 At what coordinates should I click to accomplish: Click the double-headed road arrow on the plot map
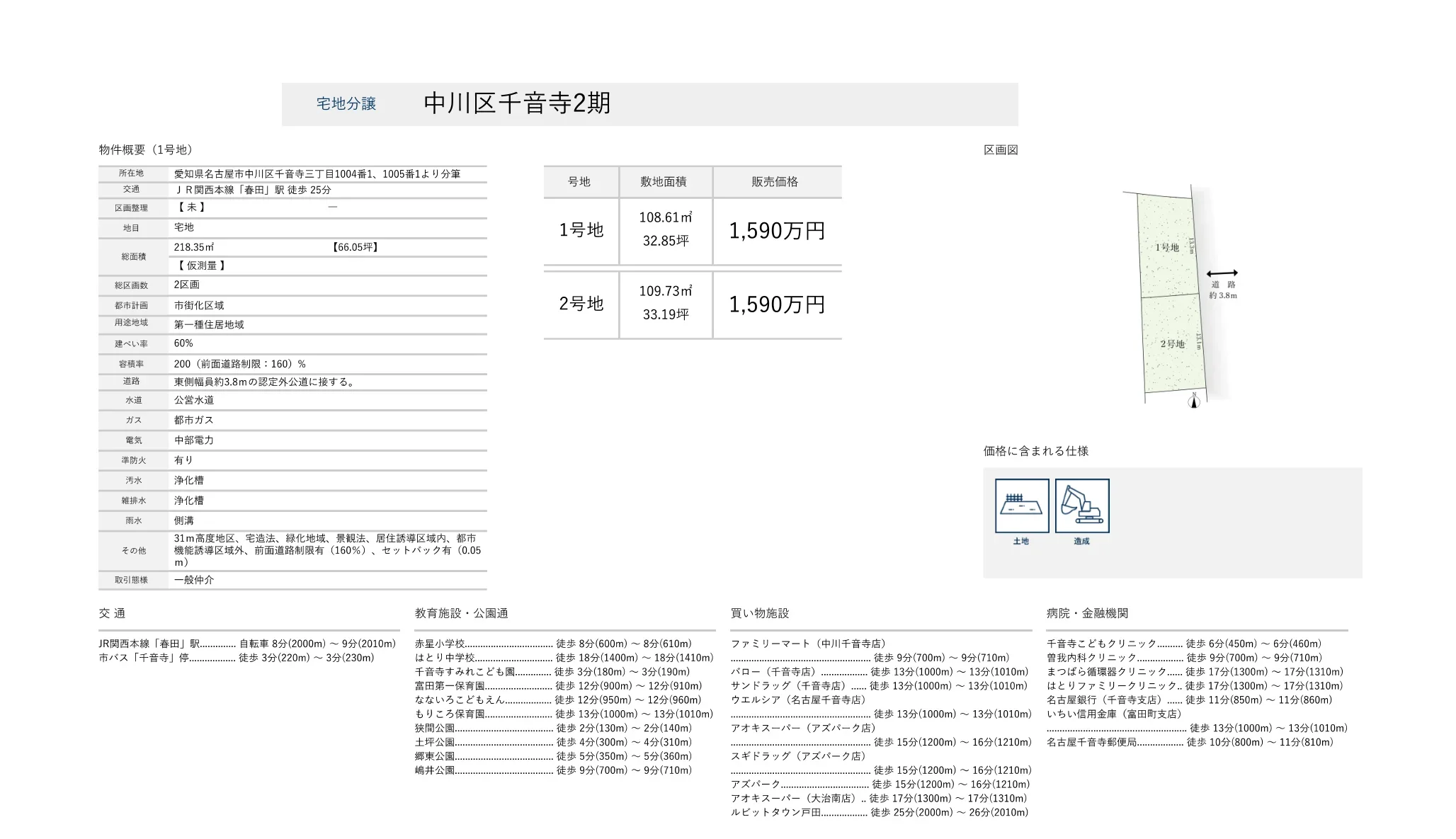(1222, 273)
